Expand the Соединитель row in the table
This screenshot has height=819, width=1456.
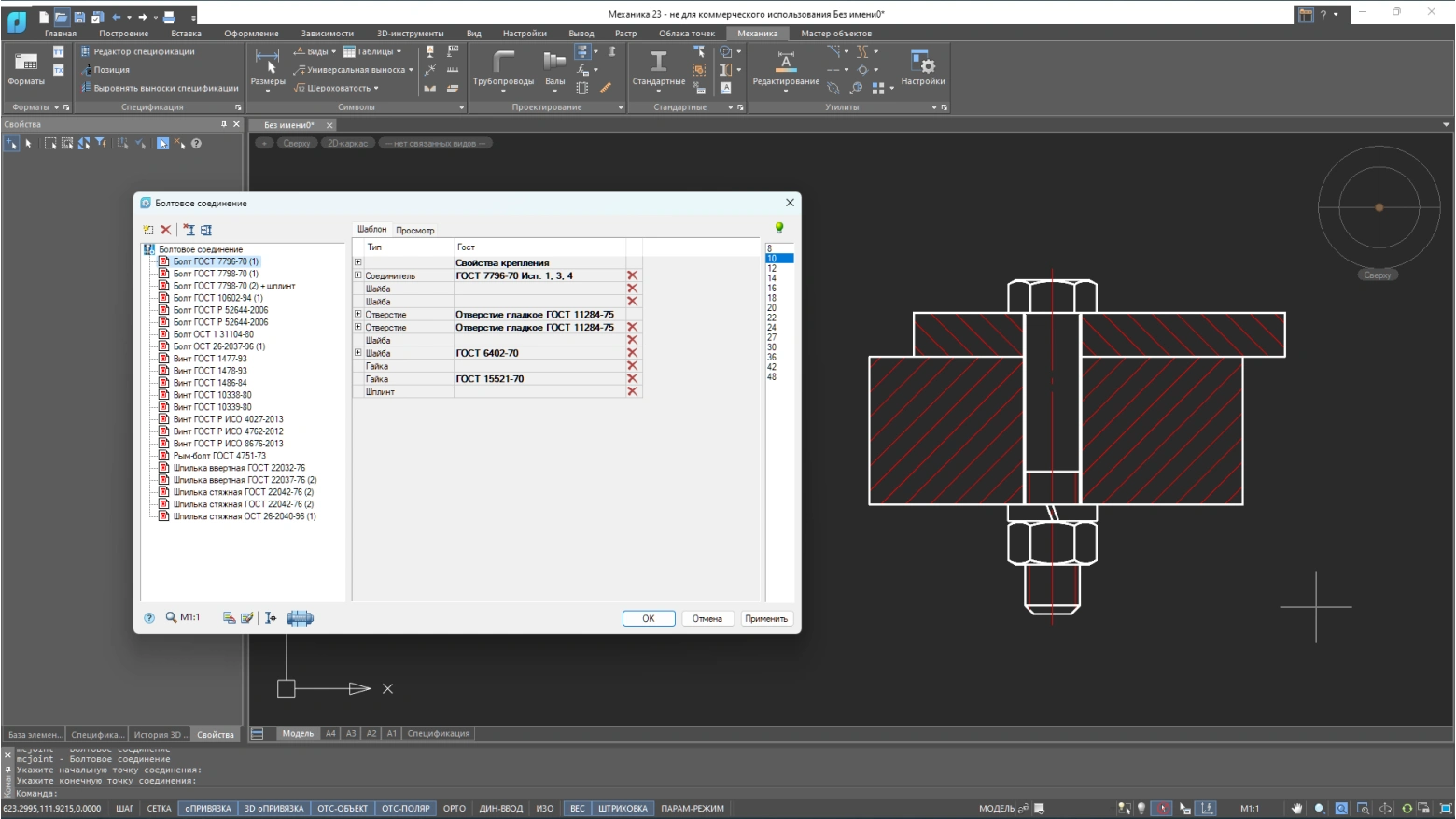click(357, 275)
